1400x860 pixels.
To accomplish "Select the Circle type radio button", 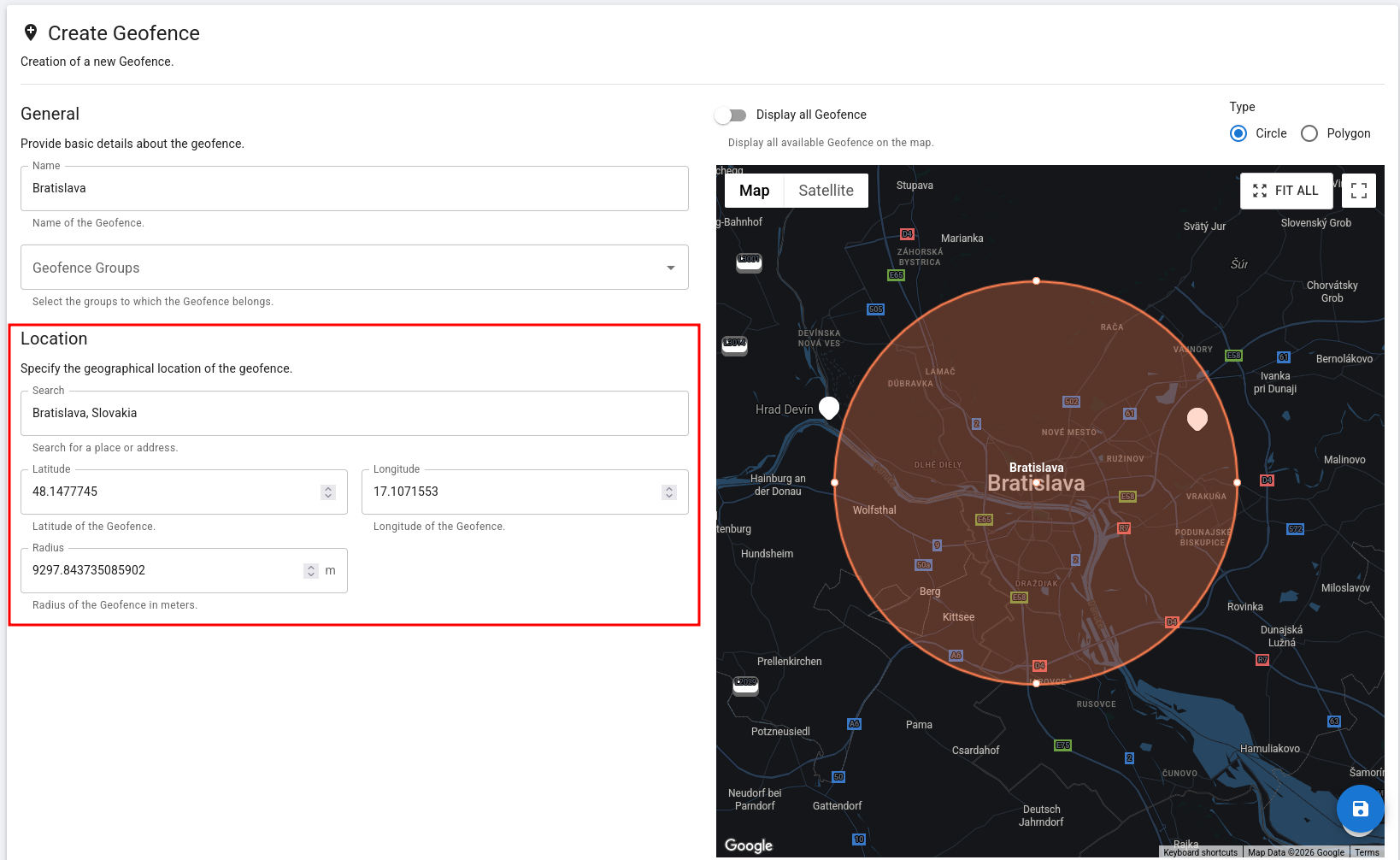I will tap(1238, 133).
